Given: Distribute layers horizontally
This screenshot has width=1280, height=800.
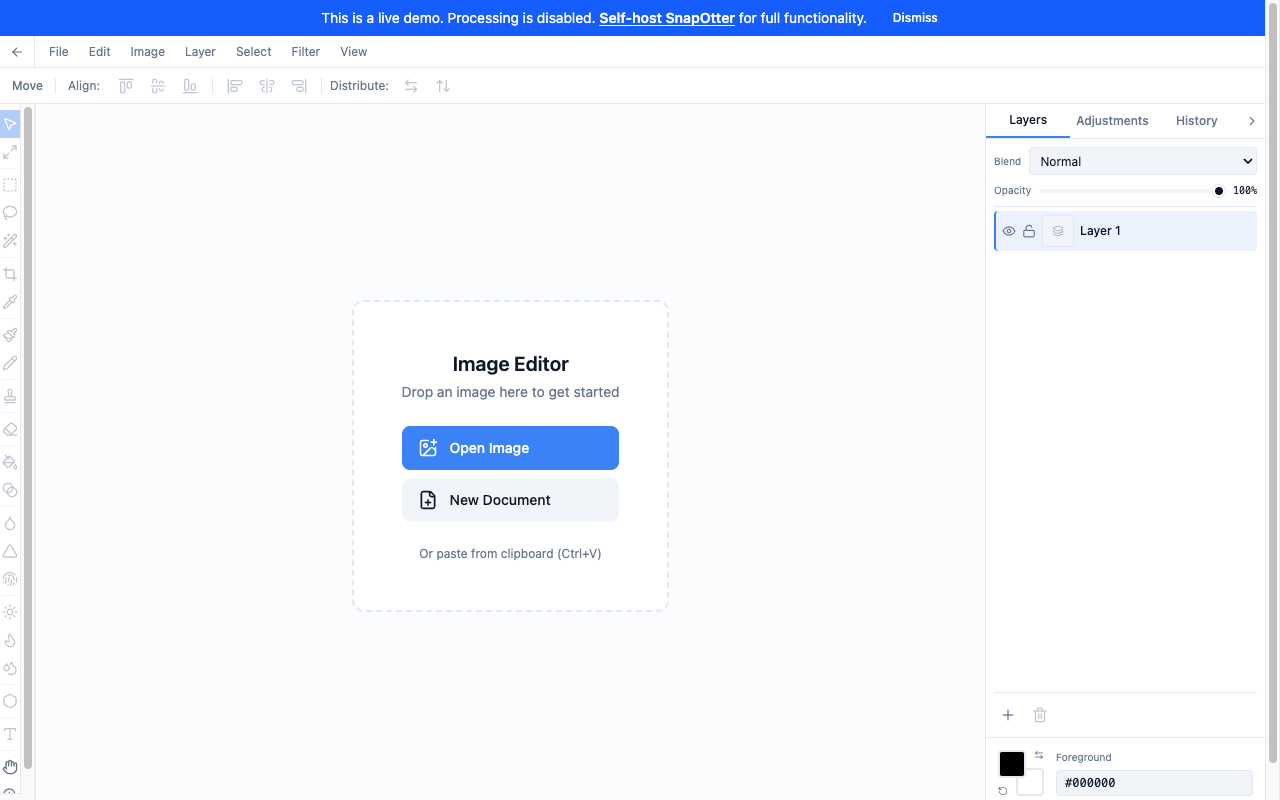Looking at the screenshot, I should 411,86.
